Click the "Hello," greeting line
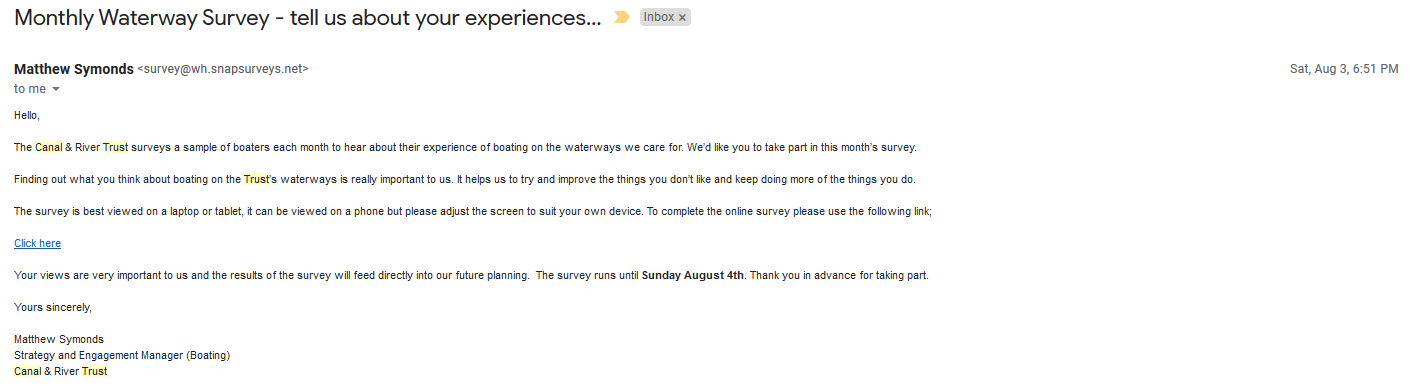 (27, 115)
